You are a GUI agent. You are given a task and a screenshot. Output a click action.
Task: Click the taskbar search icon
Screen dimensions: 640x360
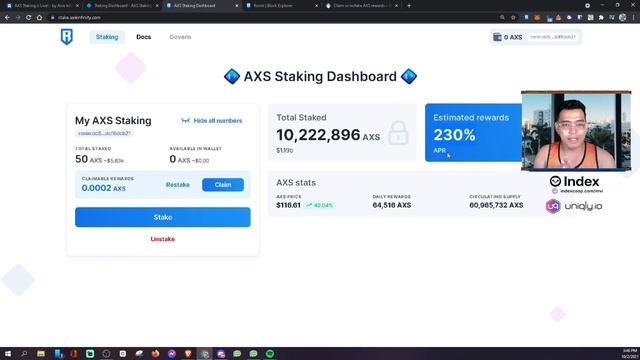click(24, 353)
